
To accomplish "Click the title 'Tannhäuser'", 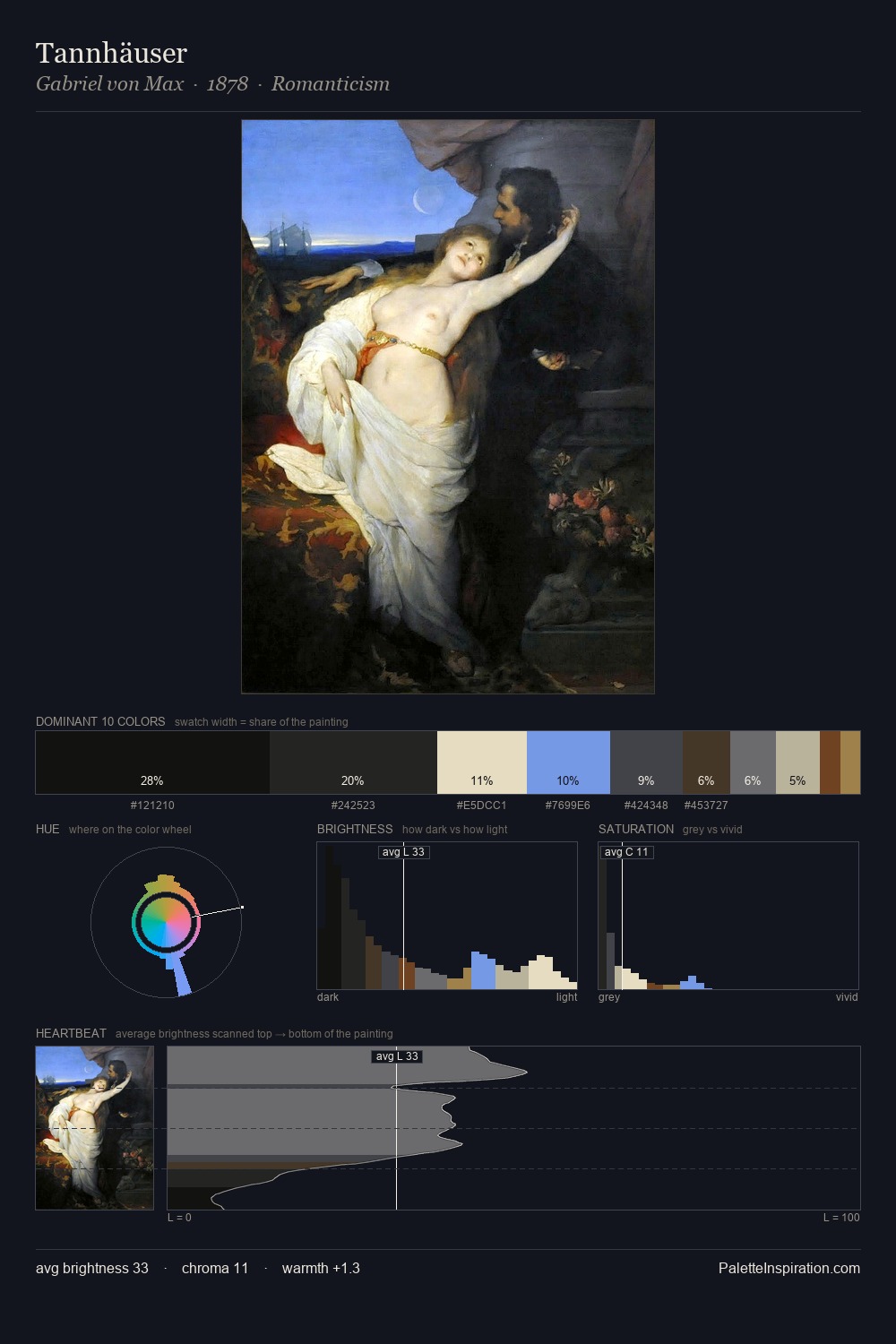I will click(x=111, y=53).
